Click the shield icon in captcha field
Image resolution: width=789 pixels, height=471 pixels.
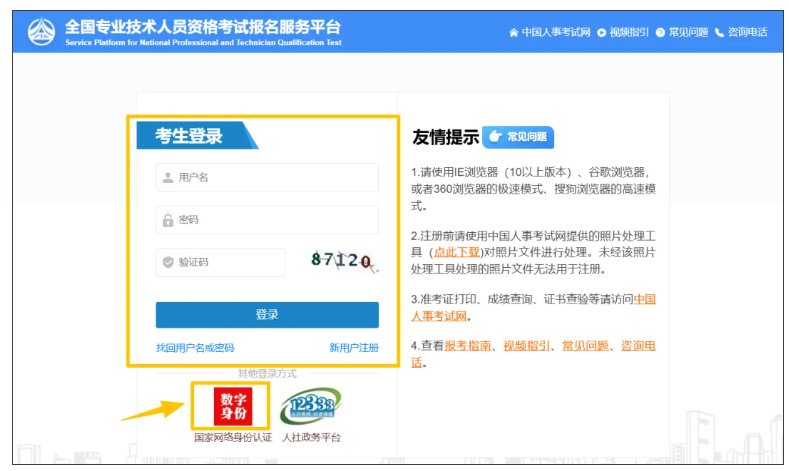167,262
